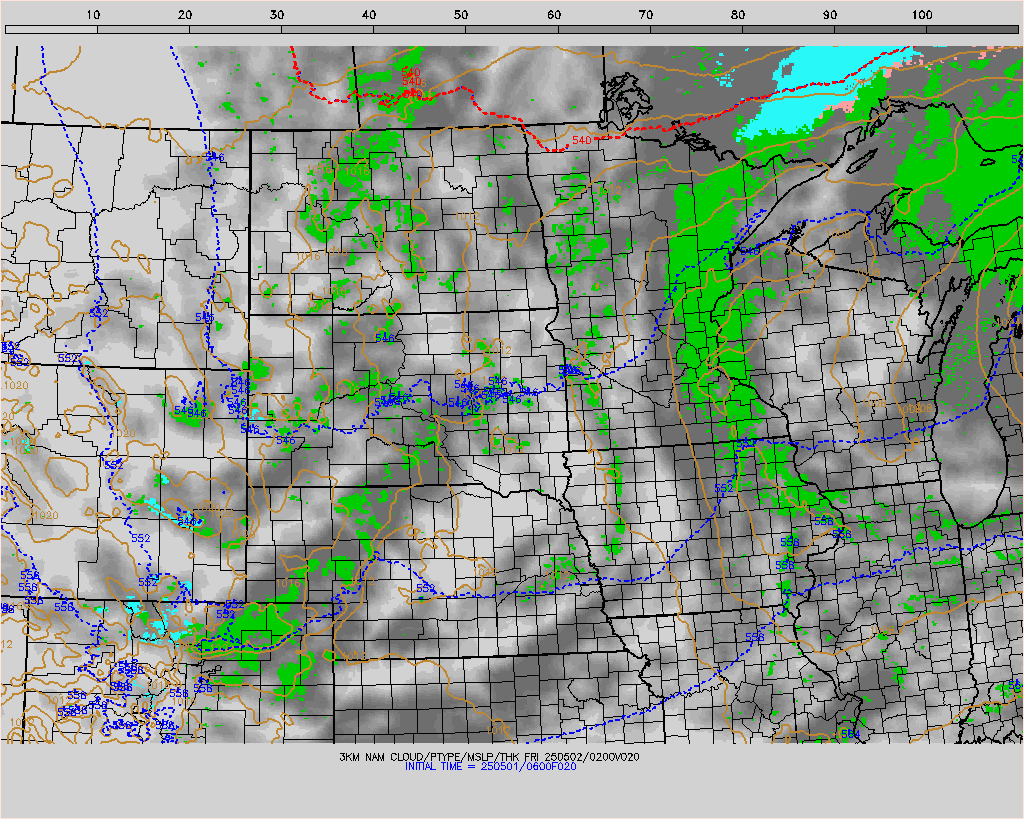Click the "90" label on cloud scale
Image resolution: width=1024 pixels, height=819 pixels.
click(x=830, y=15)
